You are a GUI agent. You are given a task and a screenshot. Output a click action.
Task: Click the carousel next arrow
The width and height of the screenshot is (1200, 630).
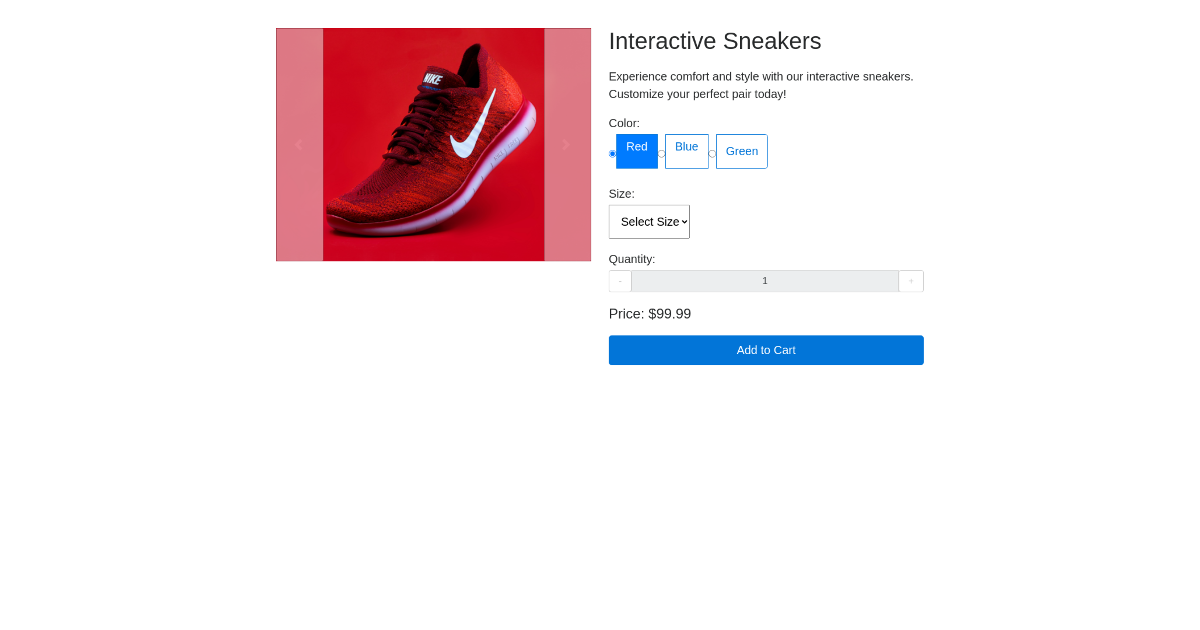coord(566,144)
